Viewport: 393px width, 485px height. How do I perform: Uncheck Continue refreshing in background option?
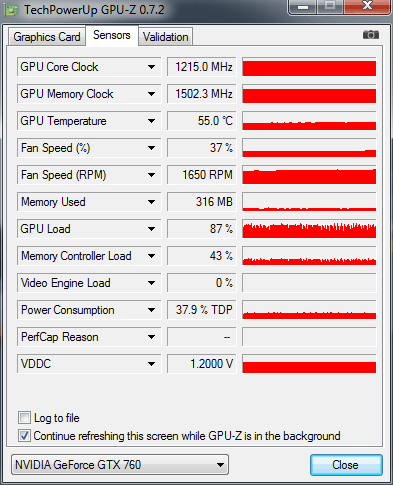24,435
